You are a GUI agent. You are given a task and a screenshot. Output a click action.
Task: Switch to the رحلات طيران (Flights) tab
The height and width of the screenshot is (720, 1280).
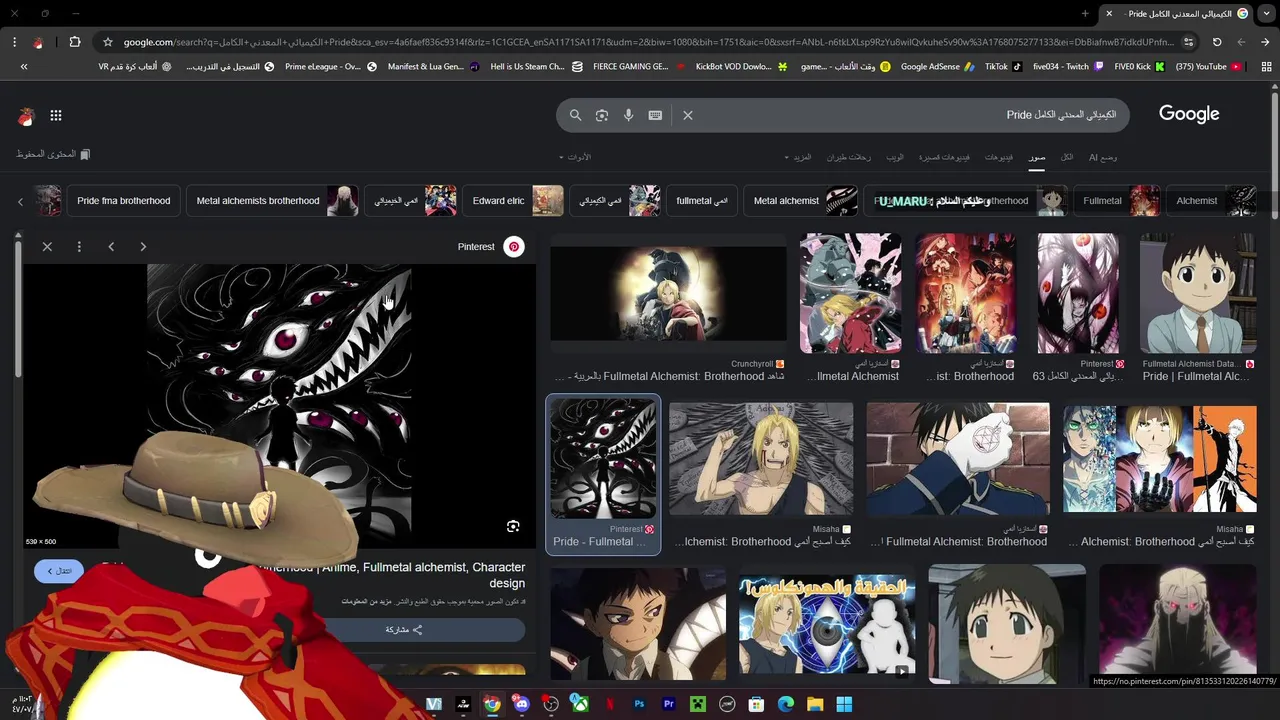(x=849, y=157)
